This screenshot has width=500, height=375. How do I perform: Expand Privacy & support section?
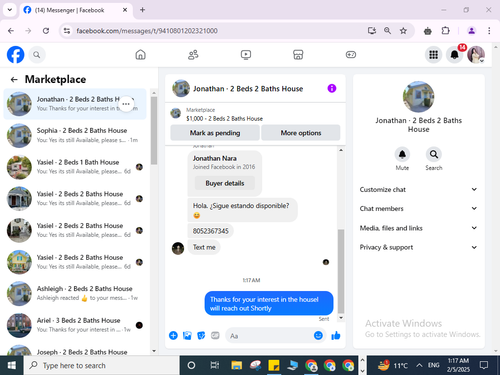click(x=418, y=247)
